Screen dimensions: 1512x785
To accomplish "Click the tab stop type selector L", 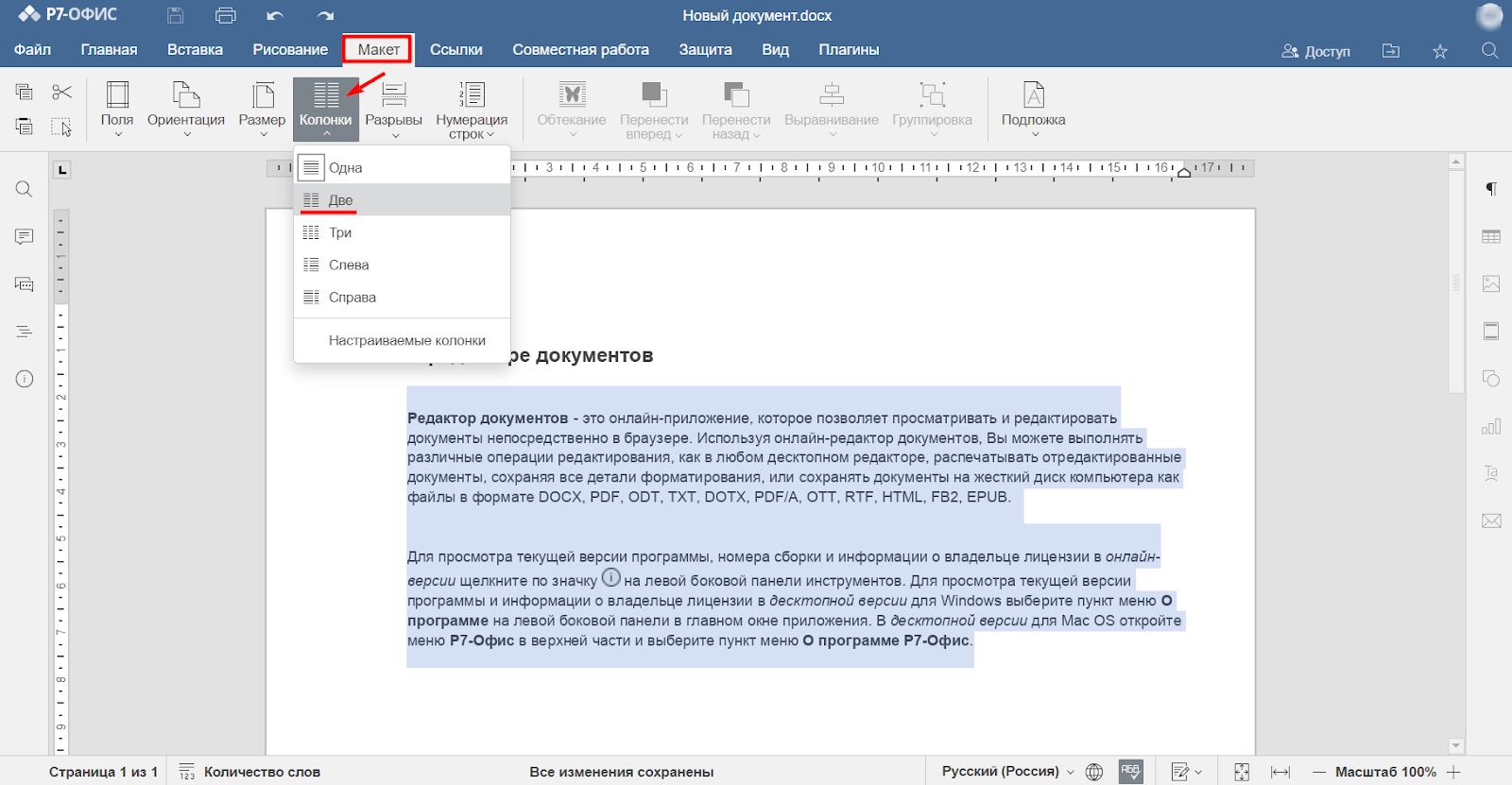I will (x=61, y=170).
